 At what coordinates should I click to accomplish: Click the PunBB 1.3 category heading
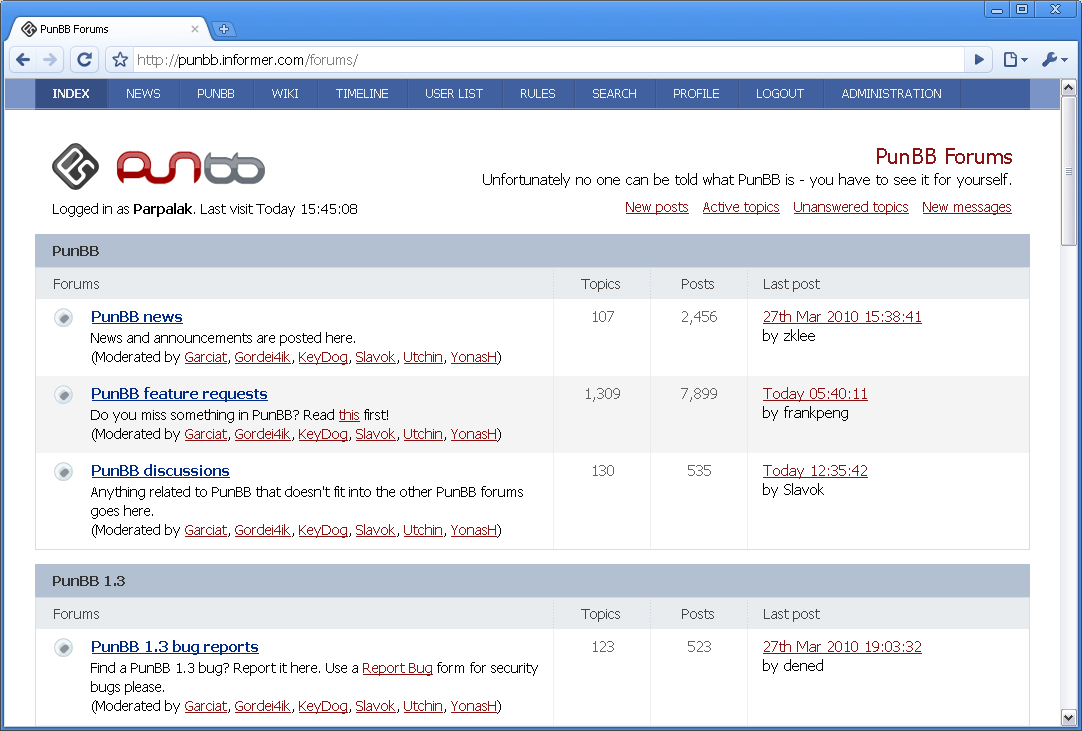pos(88,581)
